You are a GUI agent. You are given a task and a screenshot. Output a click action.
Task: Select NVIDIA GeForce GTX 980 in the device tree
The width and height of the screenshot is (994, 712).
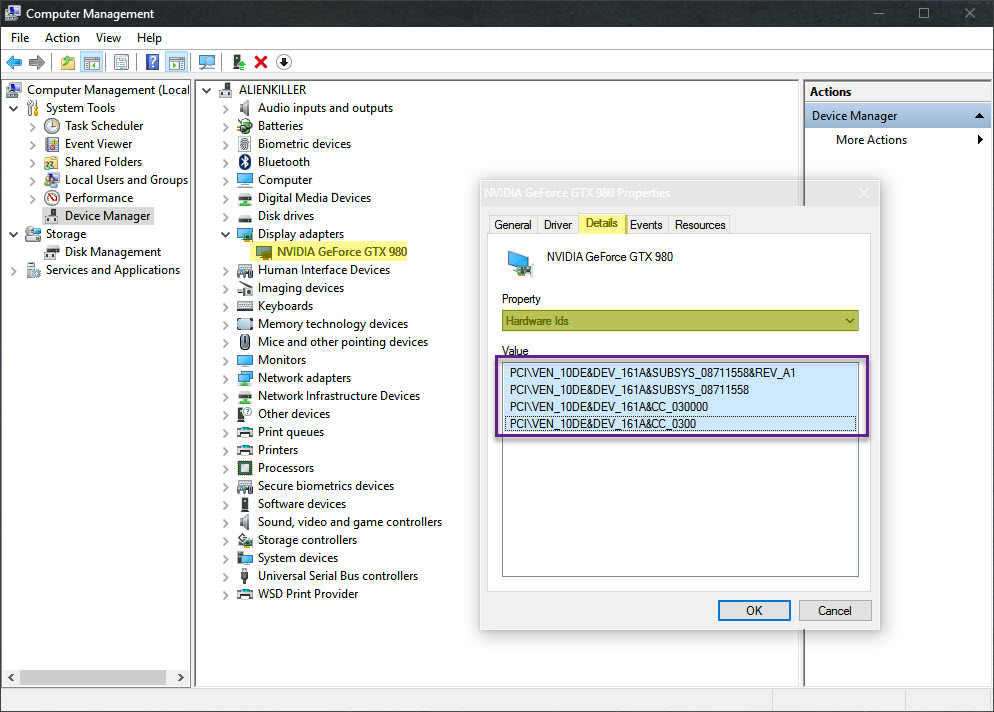point(342,252)
